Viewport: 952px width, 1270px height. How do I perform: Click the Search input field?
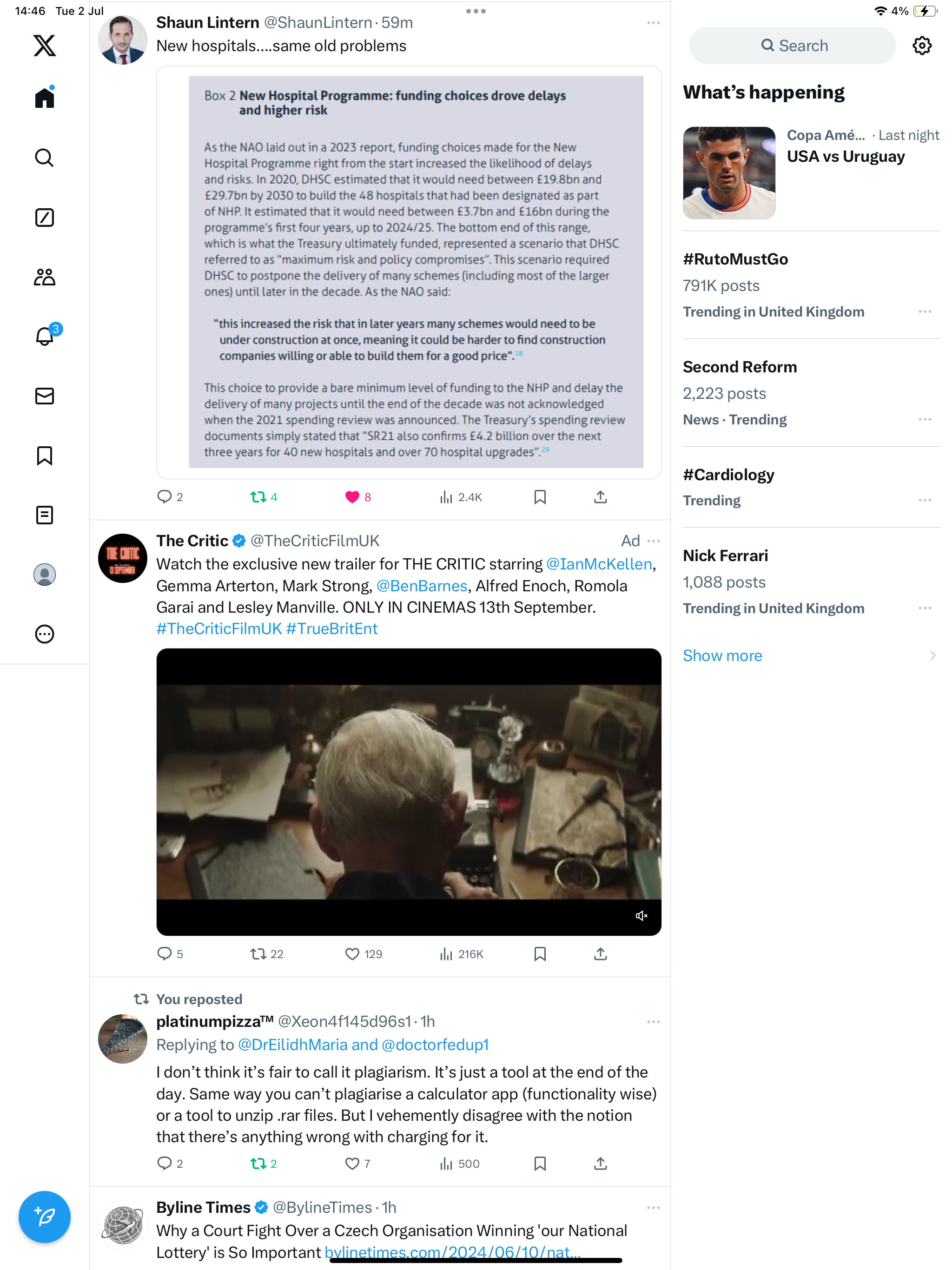click(x=792, y=46)
